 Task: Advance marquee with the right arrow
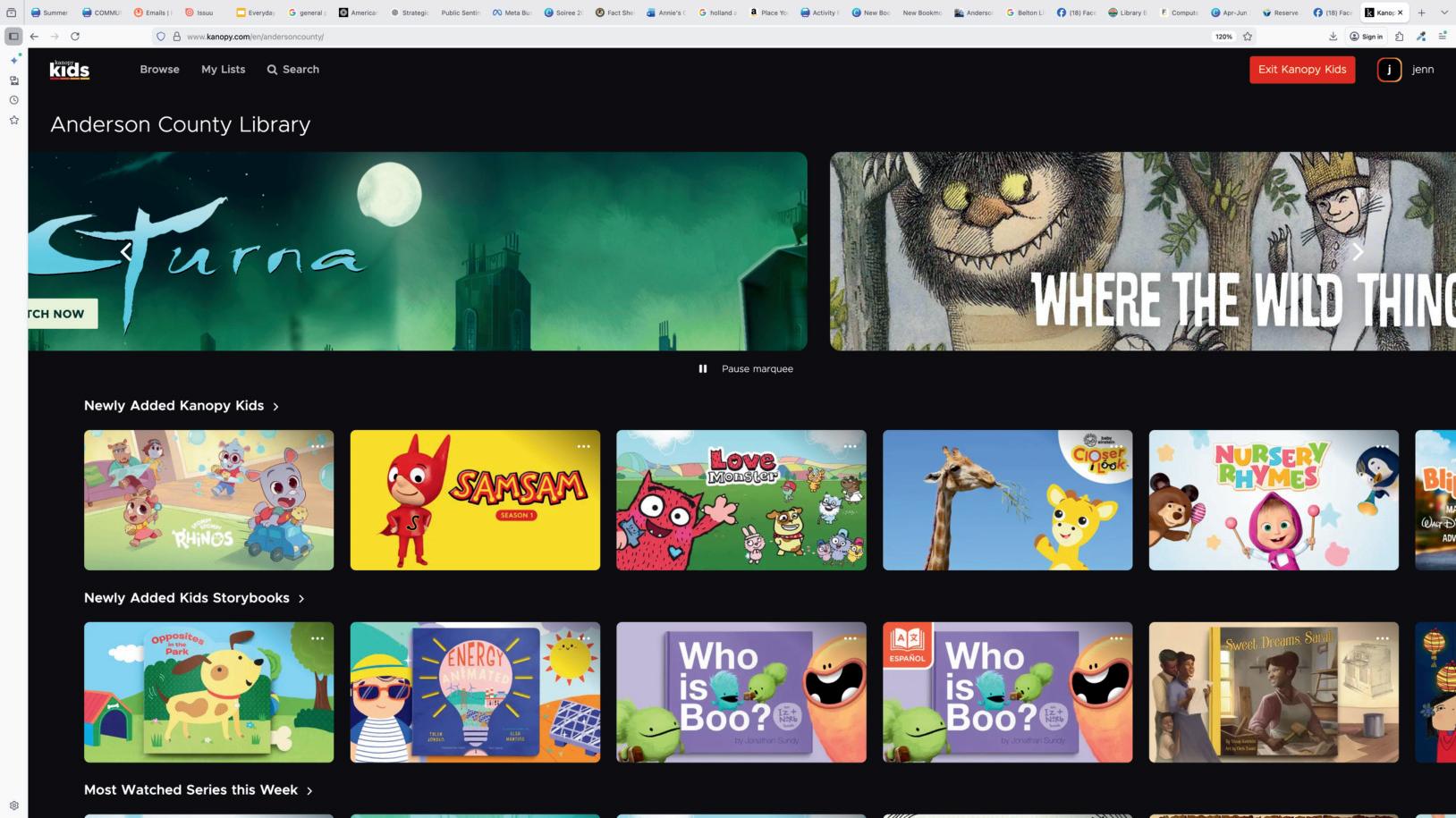(1358, 252)
